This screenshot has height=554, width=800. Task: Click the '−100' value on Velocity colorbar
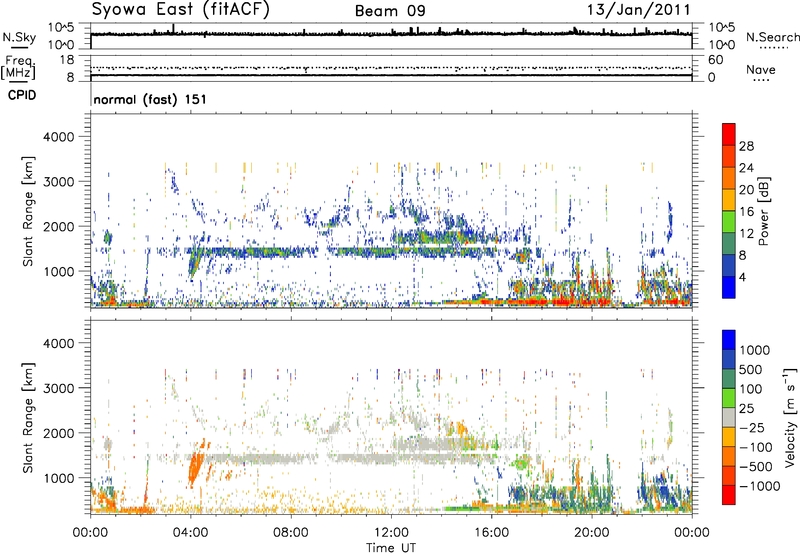[x=756, y=447]
